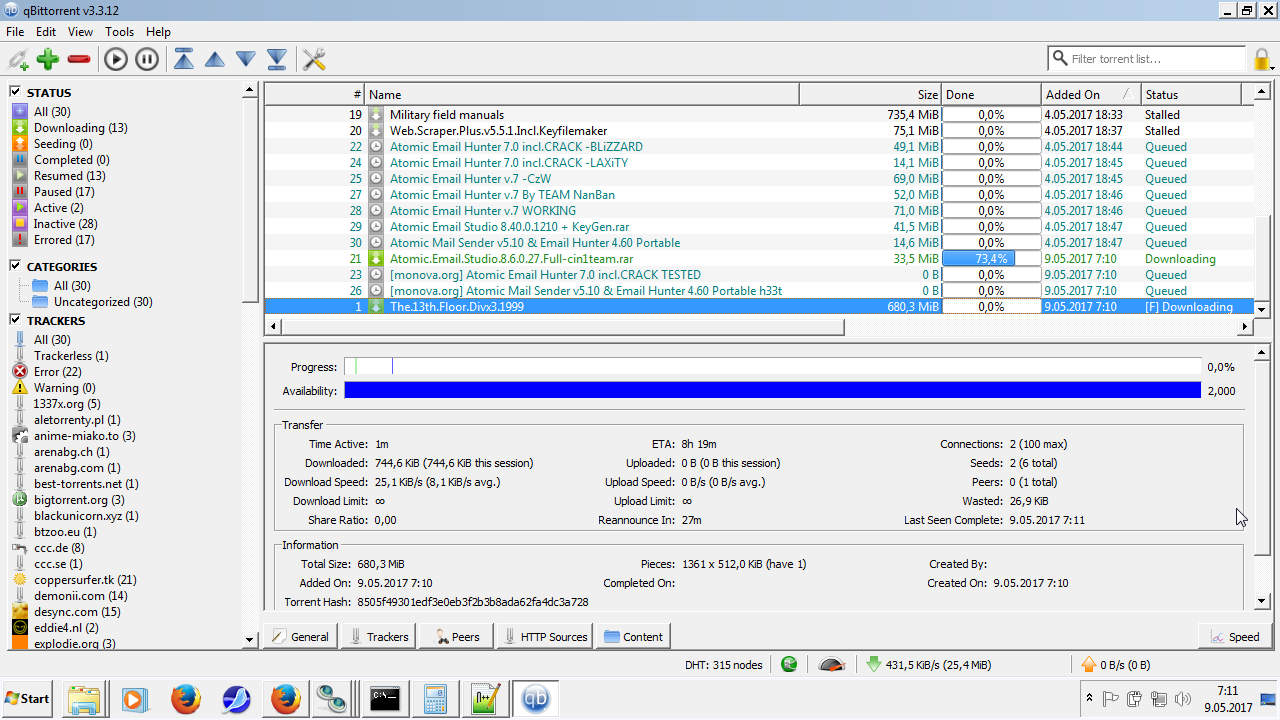
Task: Show the Speed graph panel
Action: (x=1234, y=636)
